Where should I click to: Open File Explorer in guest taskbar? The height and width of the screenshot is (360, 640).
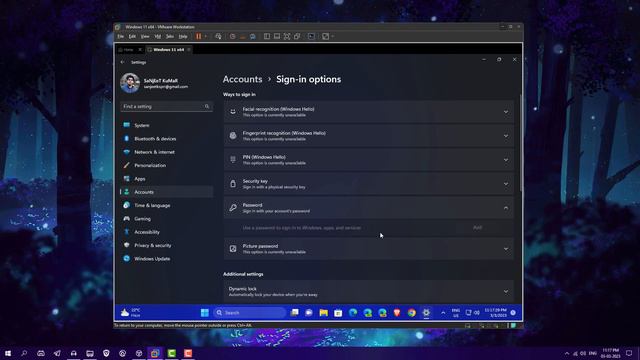pyautogui.click(x=324, y=313)
